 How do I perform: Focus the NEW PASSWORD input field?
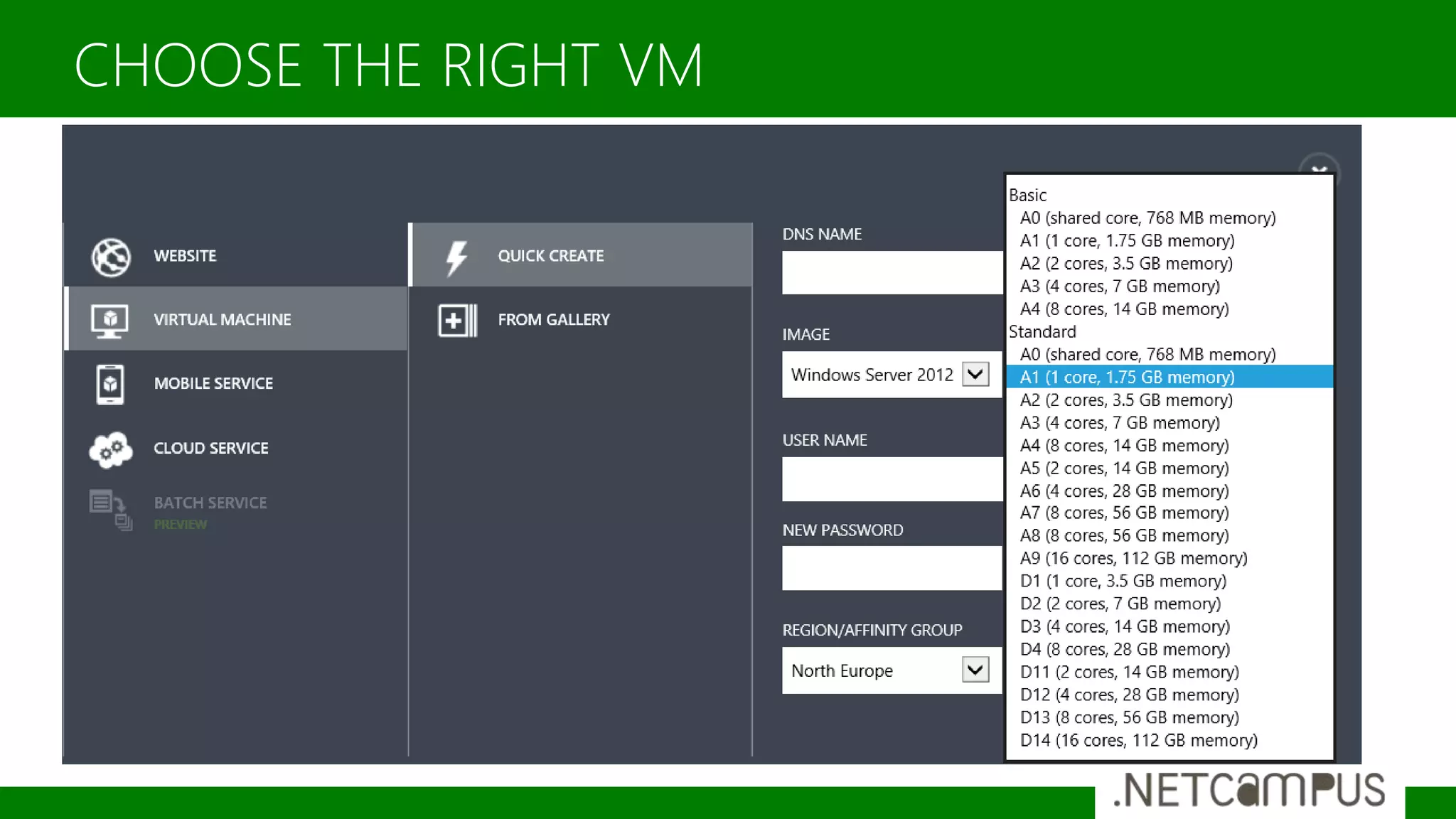[x=893, y=568]
